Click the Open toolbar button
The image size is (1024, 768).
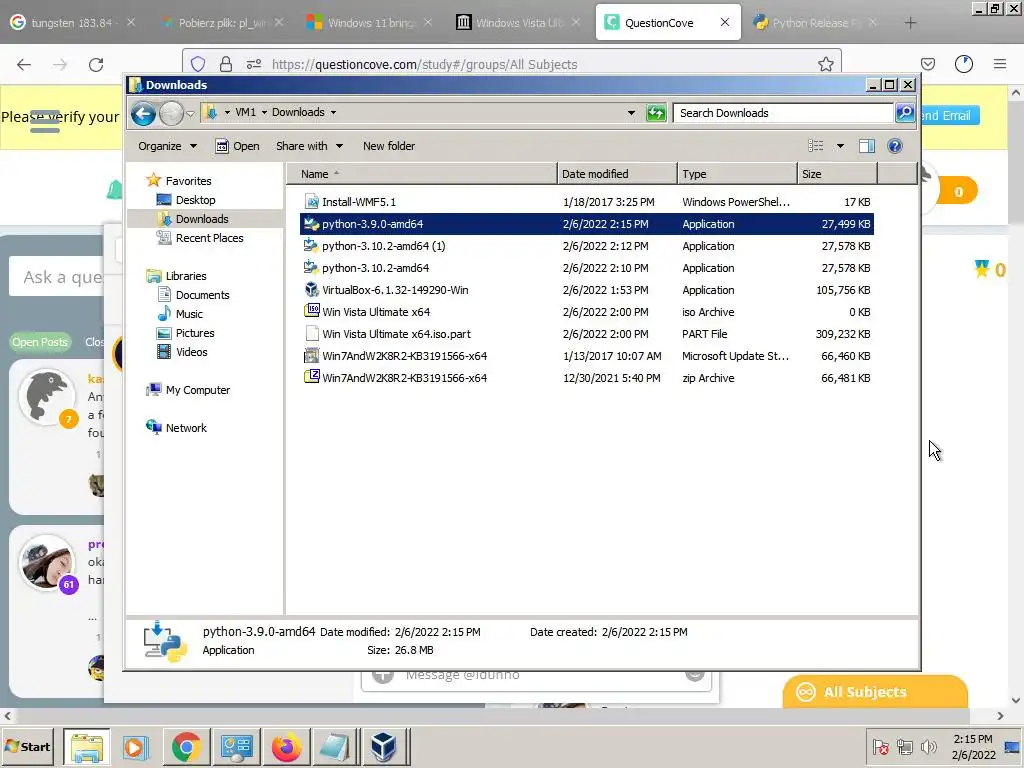(238, 146)
